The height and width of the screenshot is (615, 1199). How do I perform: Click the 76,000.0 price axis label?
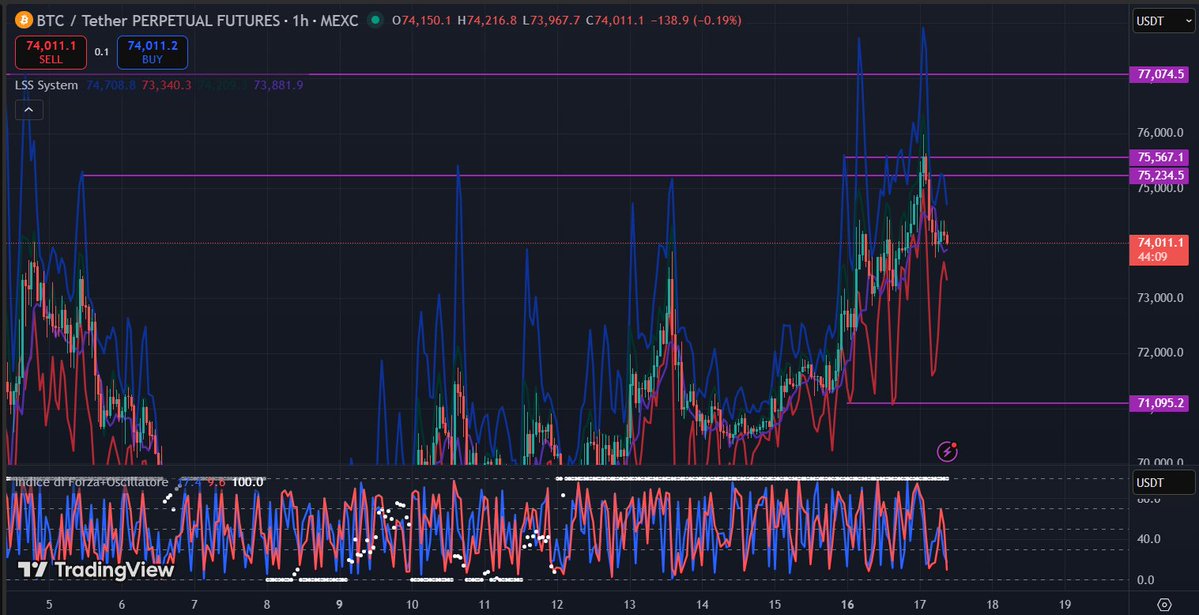tap(1160, 132)
